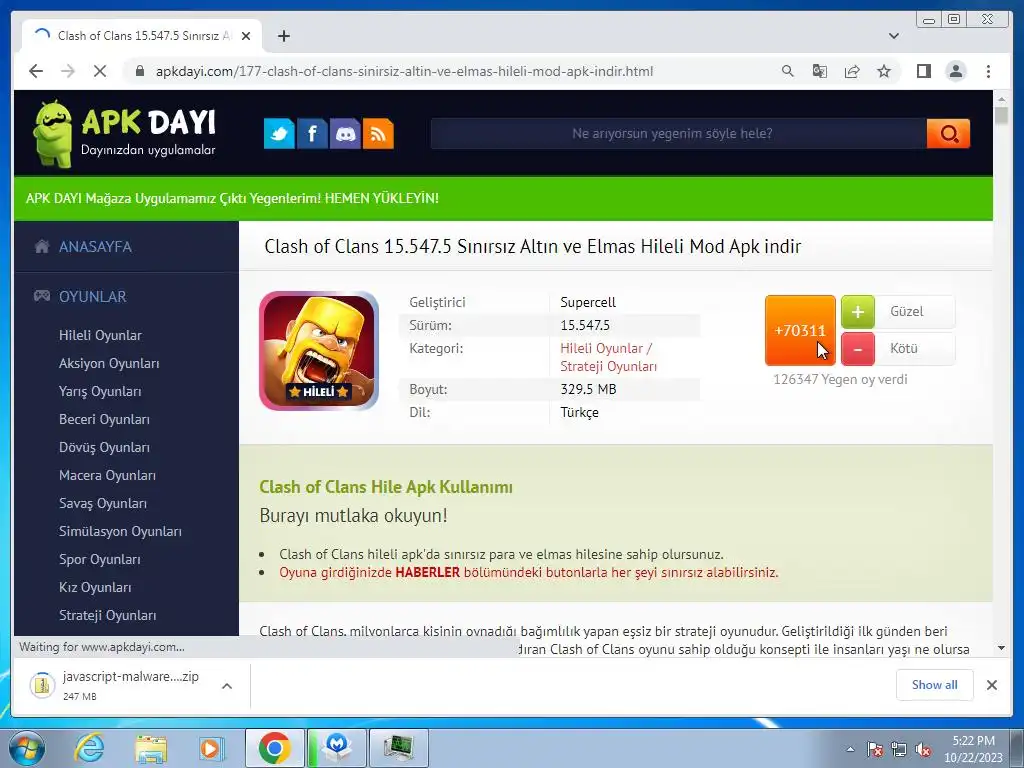Click the APK DAYI logo

coord(125,134)
